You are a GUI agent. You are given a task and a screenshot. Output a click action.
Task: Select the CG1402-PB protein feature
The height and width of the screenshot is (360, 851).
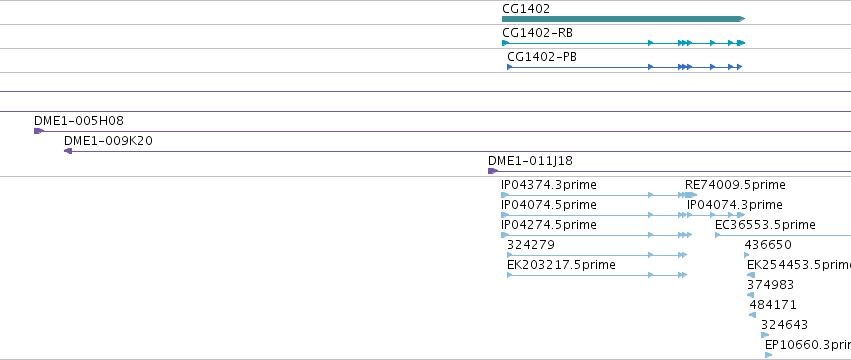[x=625, y=67]
